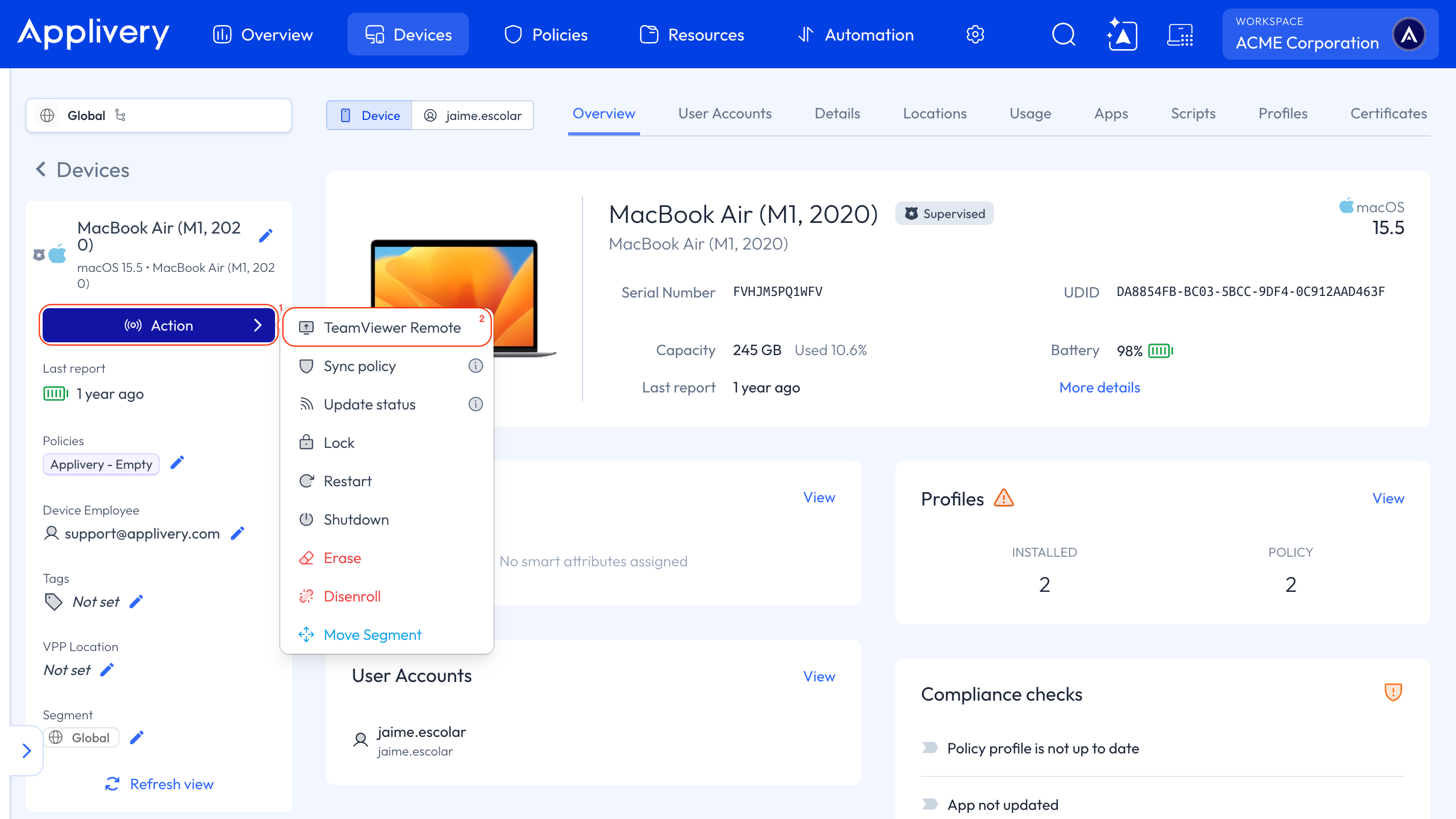
Task: Expand the collapsed left side panel chevron
Action: 26,751
